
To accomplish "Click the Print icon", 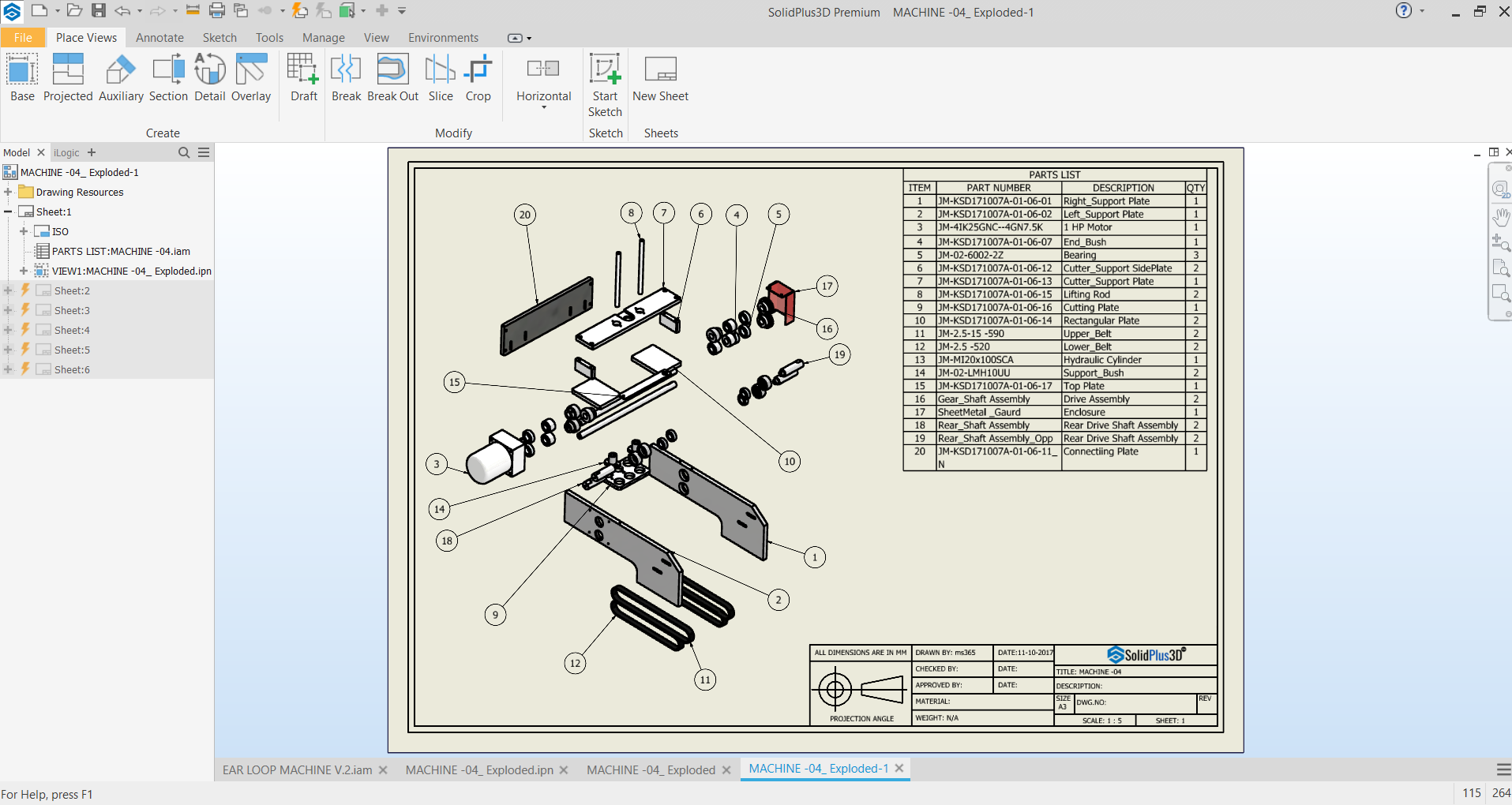I will tap(217, 10).
